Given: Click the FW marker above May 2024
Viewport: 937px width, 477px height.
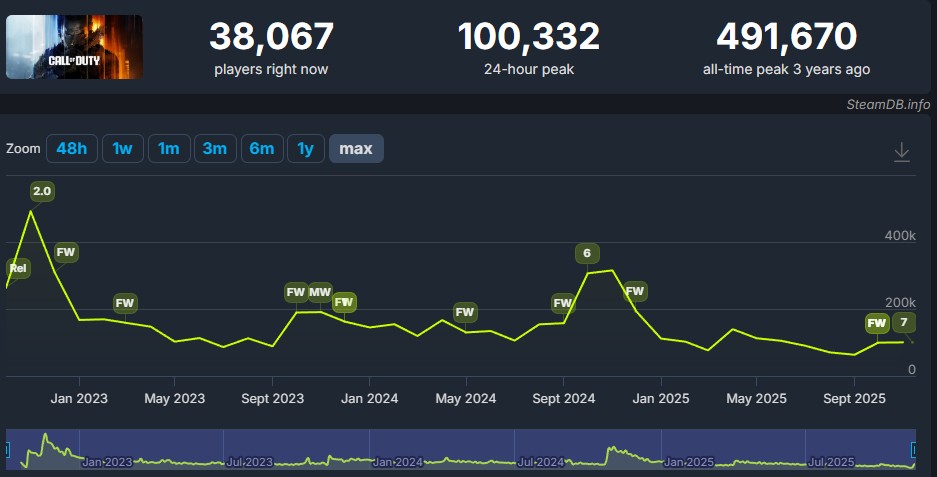Looking at the screenshot, I should (465, 312).
